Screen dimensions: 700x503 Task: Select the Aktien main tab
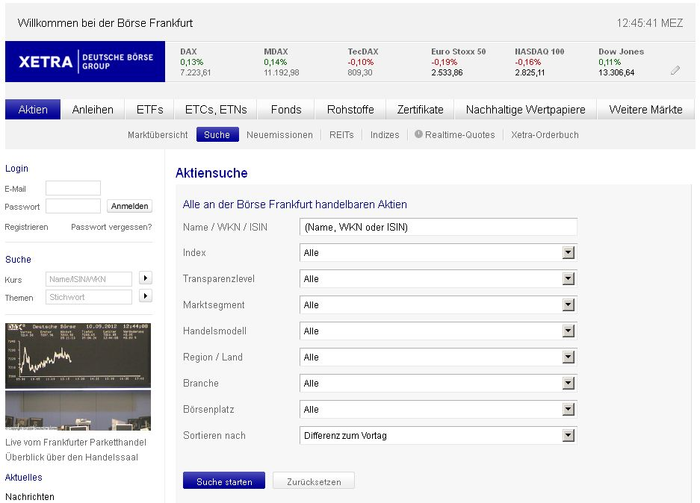[33, 109]
